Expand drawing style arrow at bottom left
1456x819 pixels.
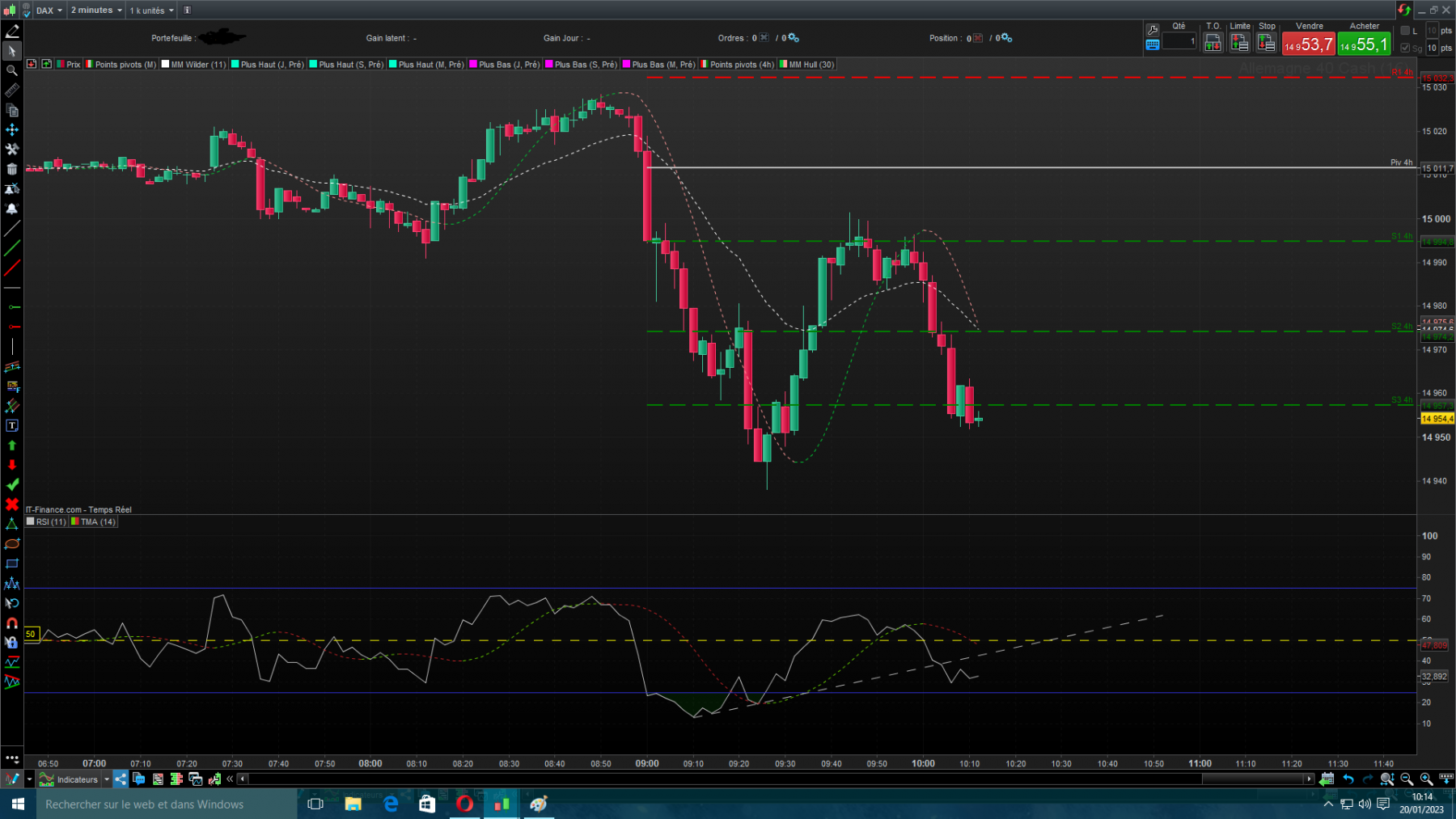tap(29, 779)
